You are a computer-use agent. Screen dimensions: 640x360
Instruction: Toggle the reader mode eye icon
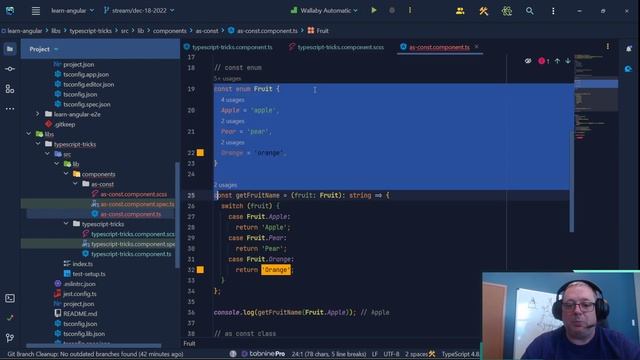[x=528, y=61]
